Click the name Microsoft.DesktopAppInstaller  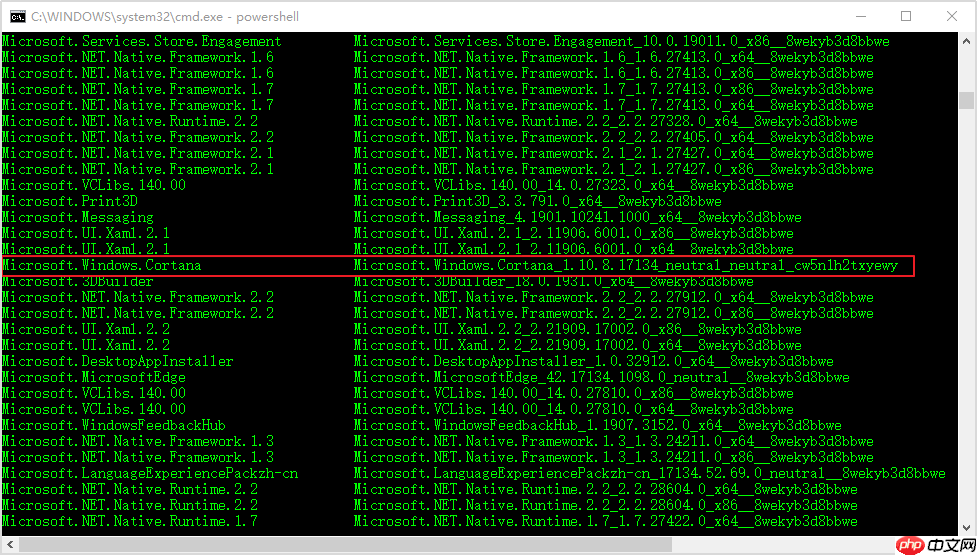tap(118, 361)
